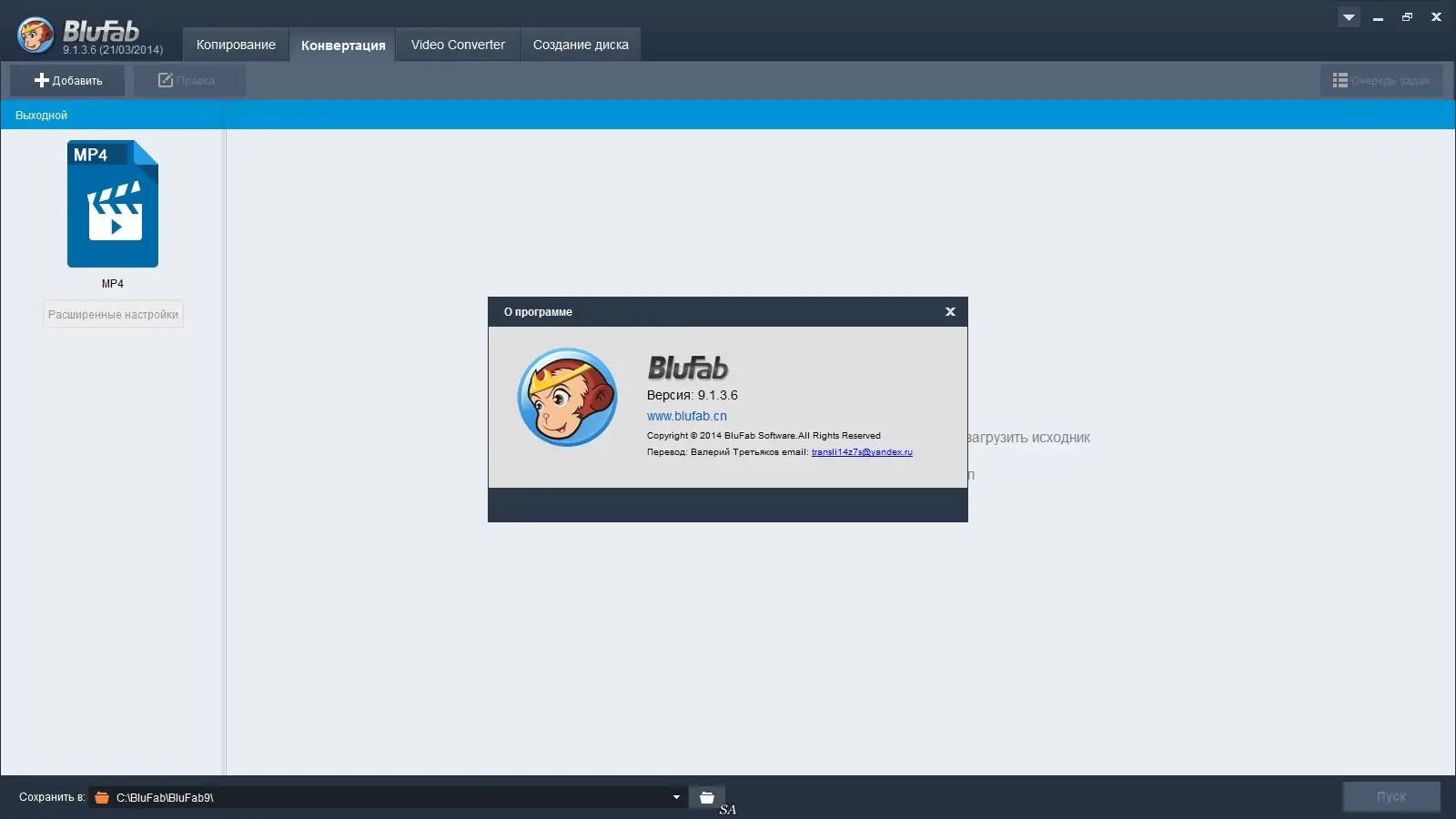The image size is (1456, 819).
Task: Click the Пуск start button
Action: coord(1391,796)
